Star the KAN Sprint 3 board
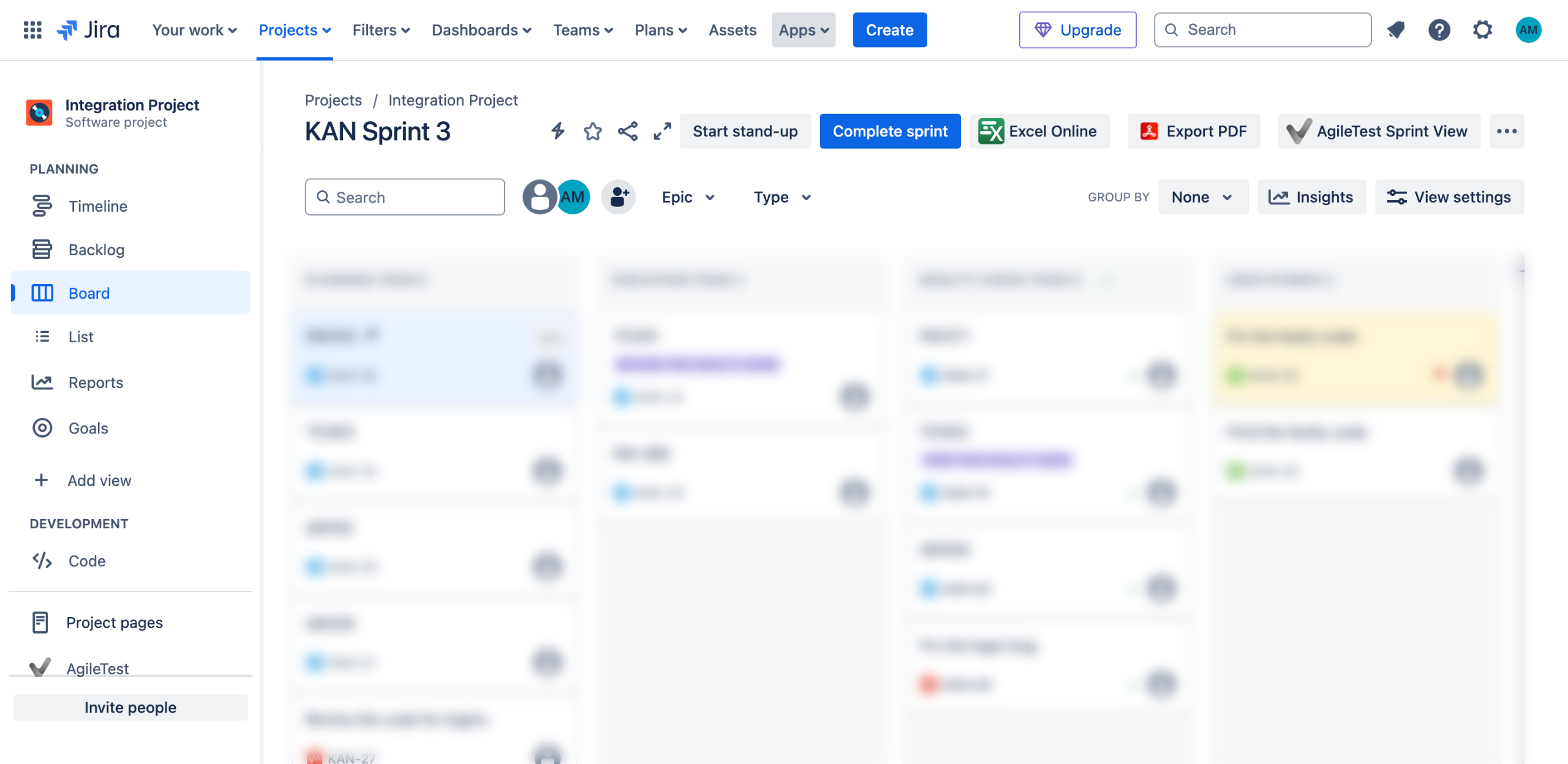The image size is (1568, 764). [592, 131]
